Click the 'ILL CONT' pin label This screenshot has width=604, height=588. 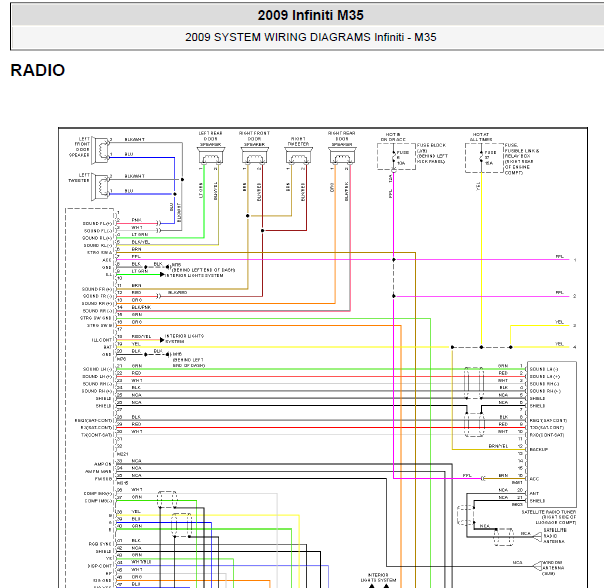pos(102,340)
